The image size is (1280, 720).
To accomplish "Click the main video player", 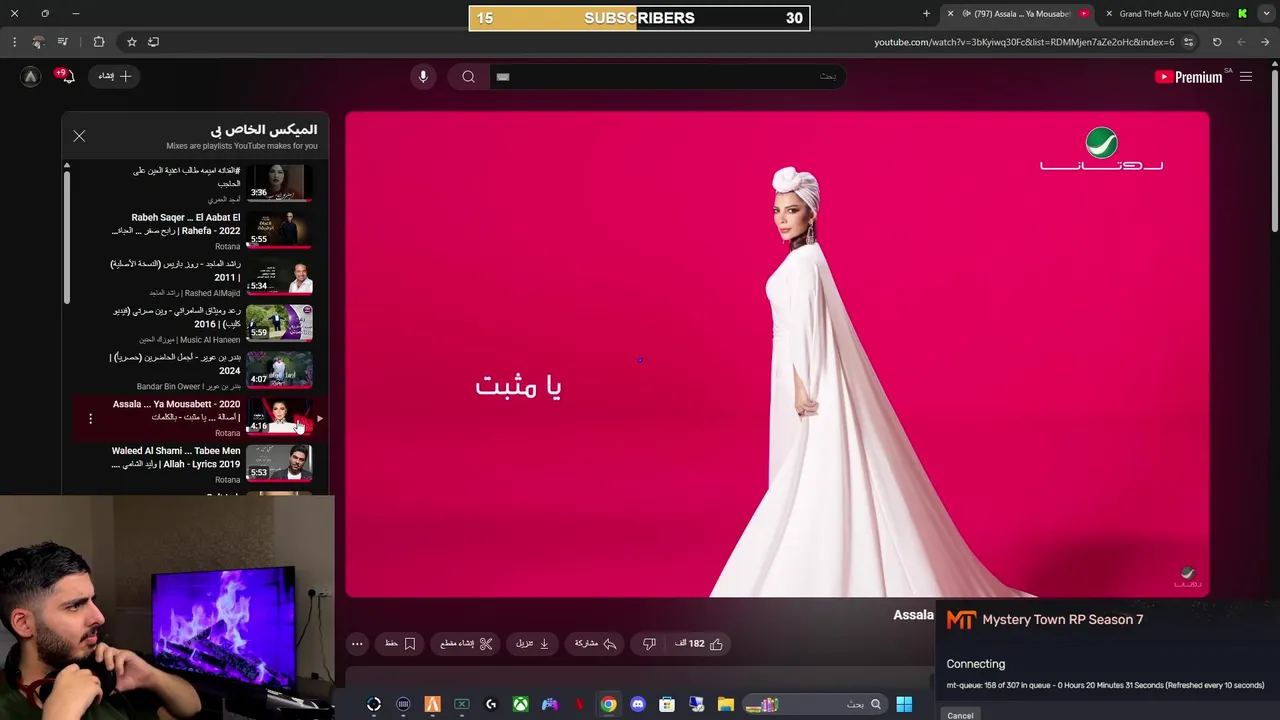I will pos(777,354).
